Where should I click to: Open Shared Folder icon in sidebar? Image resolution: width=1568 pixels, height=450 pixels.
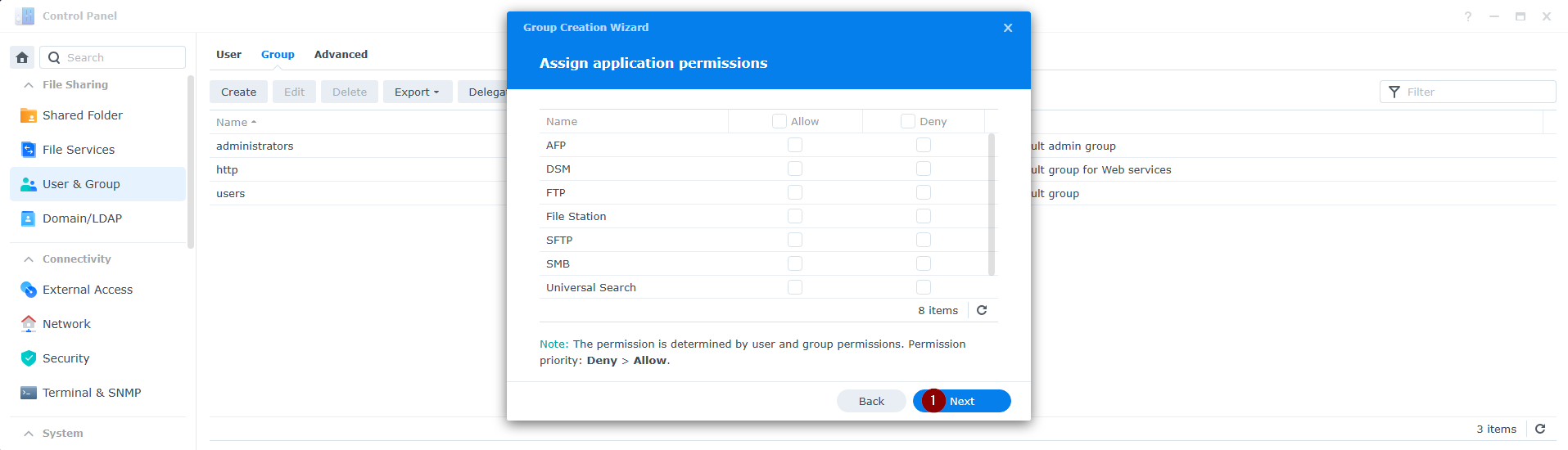[x=28, y=115]
